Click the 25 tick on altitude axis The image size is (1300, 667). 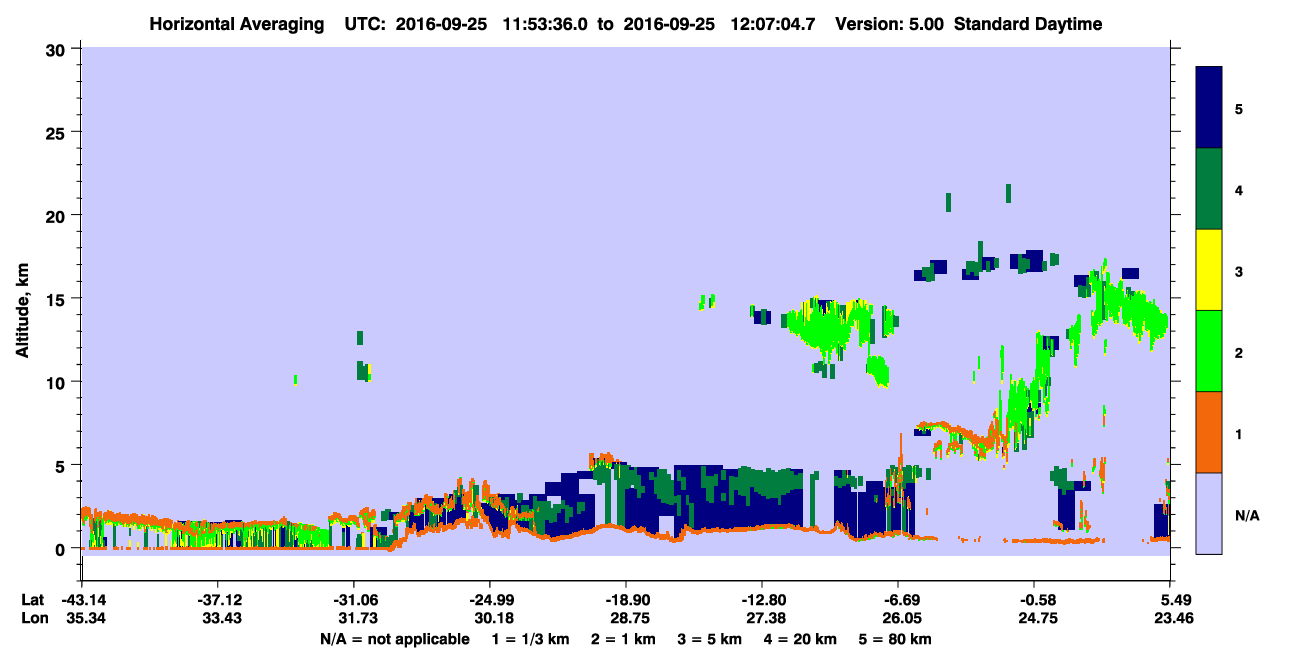[x=58, y=132]
